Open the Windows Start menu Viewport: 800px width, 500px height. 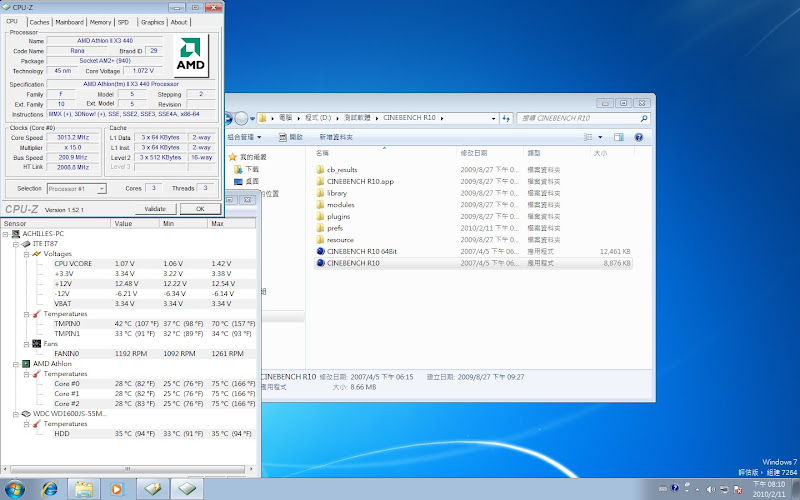pos(14,490)
